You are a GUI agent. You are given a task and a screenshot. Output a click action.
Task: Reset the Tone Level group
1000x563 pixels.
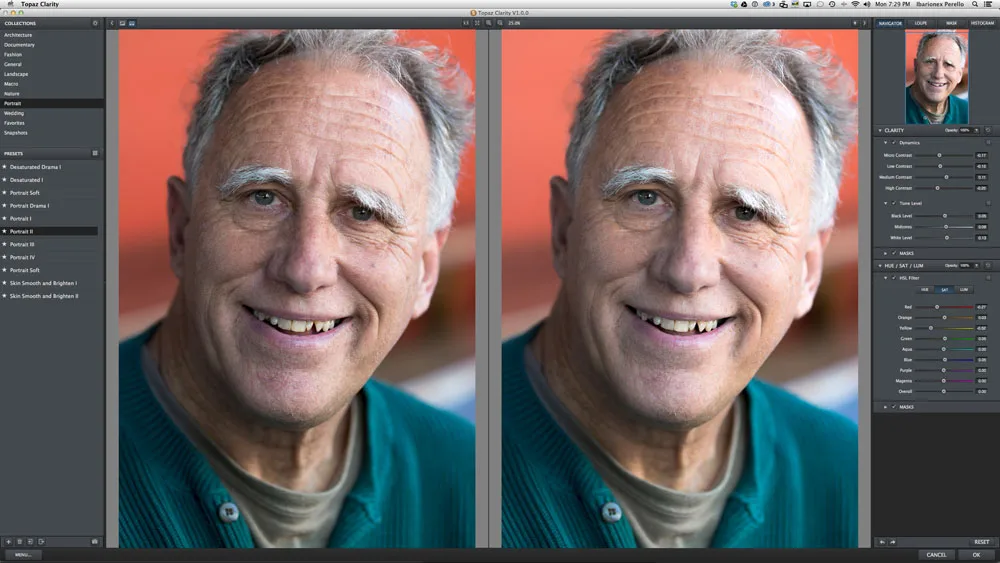pyautogui.click(x=989, y=203)
